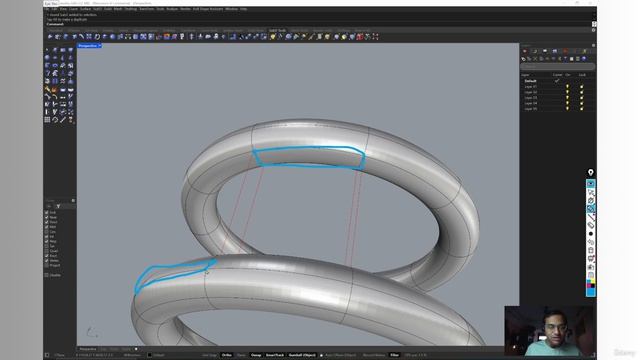Lock Layer 01 using its padlock icon
The image size is (640, 360).
point(582,87)
